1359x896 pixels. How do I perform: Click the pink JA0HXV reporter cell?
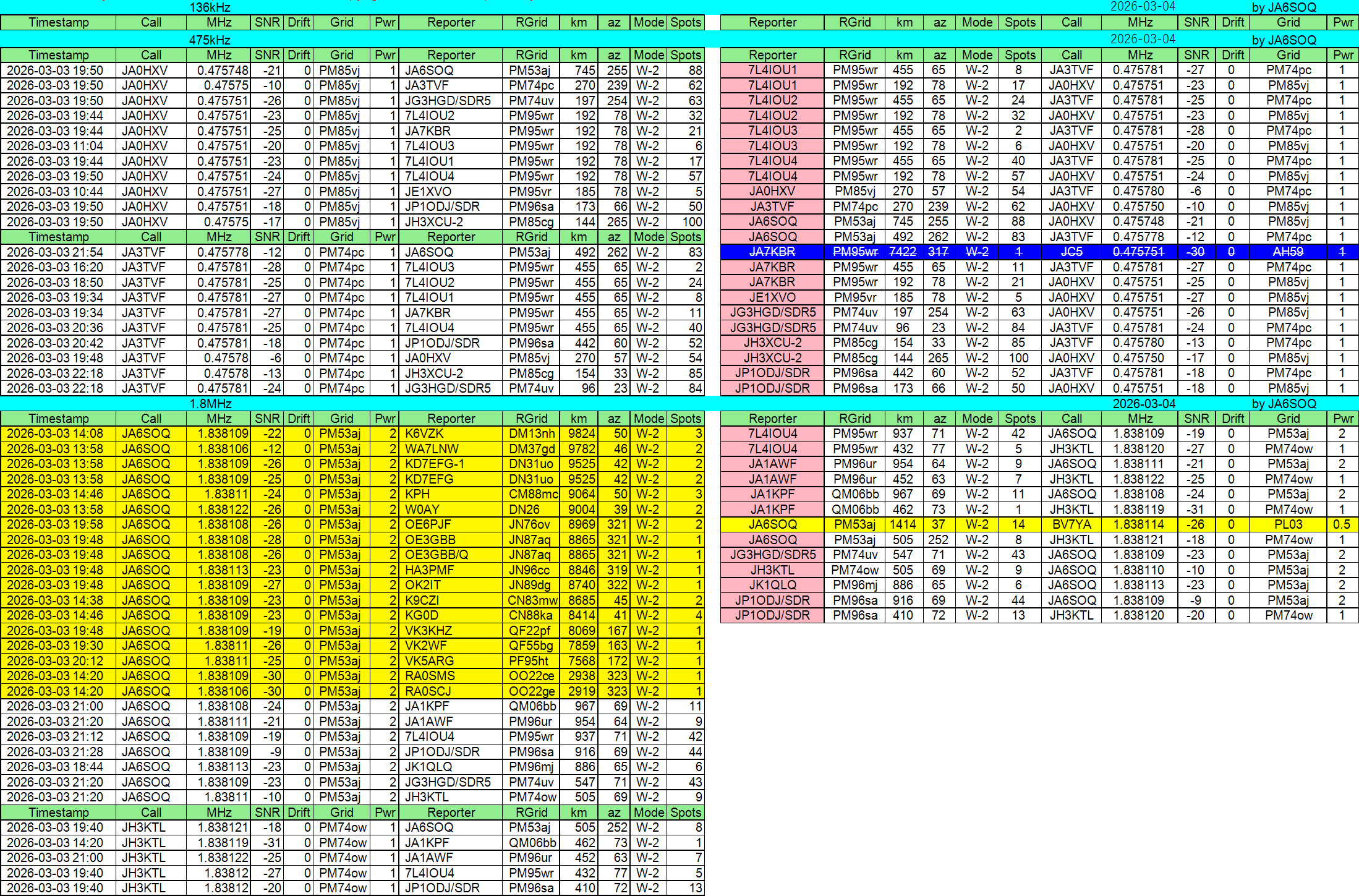coord(772,191)
